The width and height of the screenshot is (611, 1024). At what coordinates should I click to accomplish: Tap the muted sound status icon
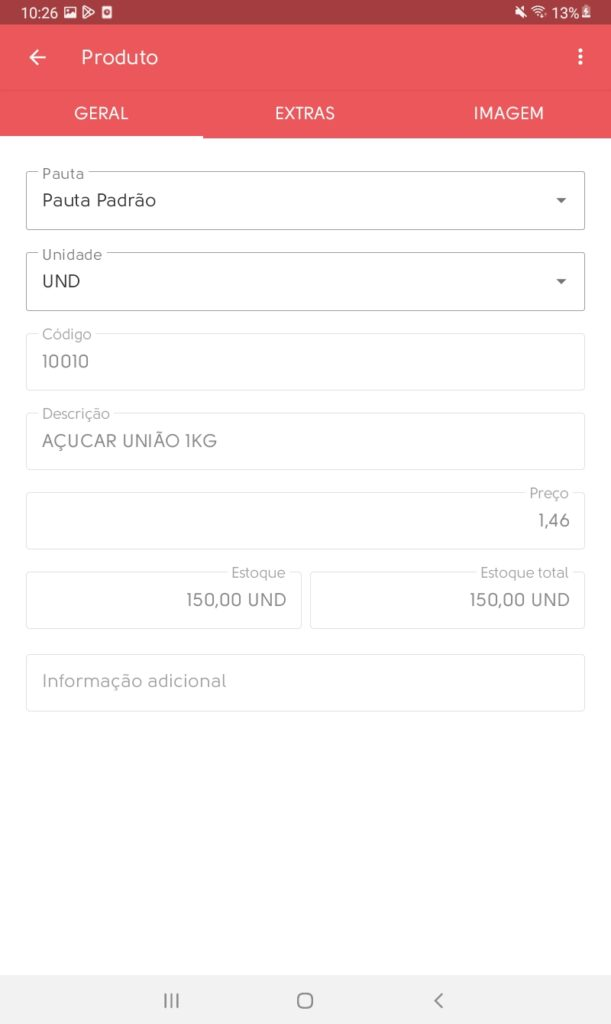(x=520, y=12)
